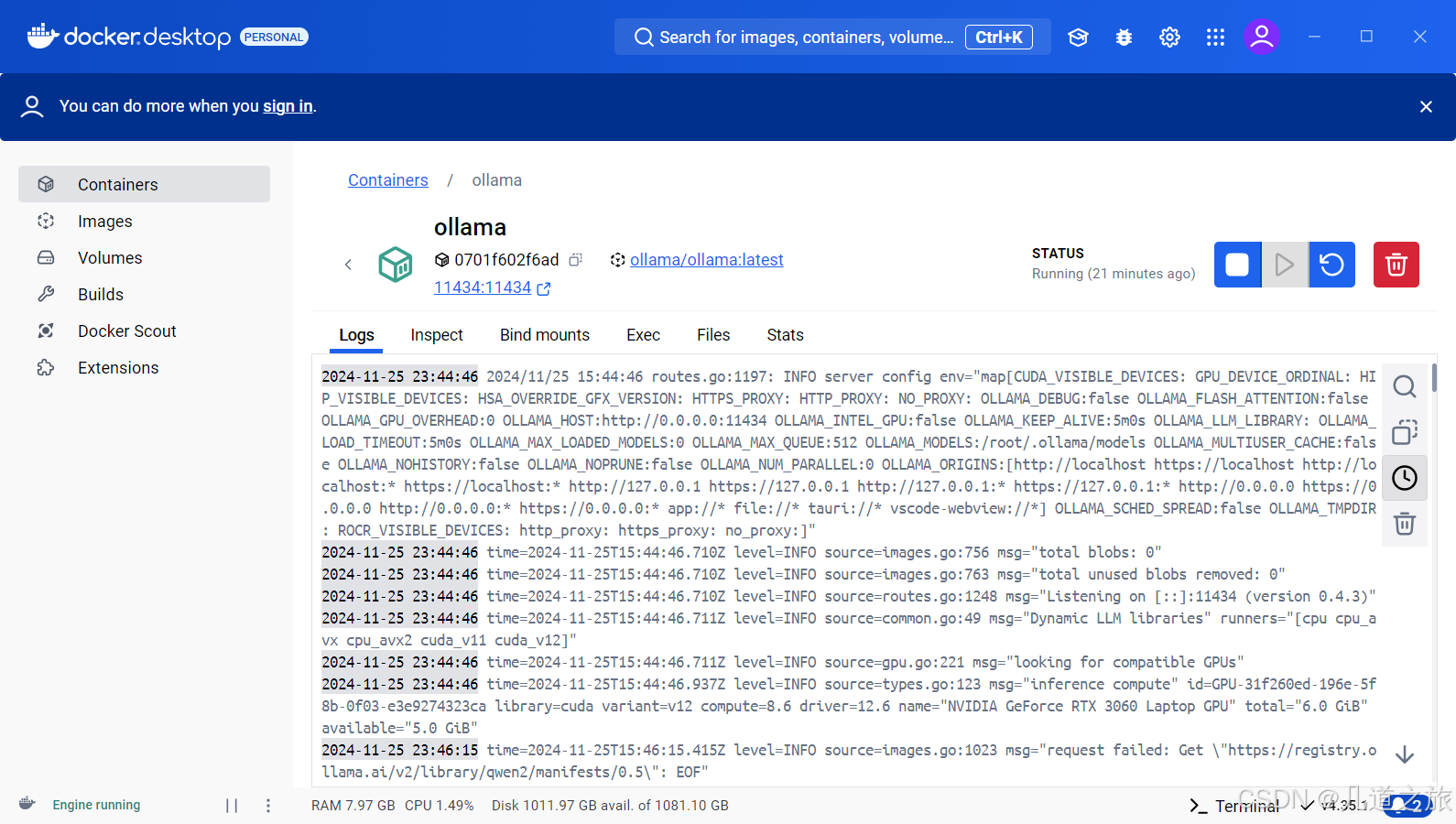
Task: Click the Ctrl+K shortcut badge
Action: point(999,37)
